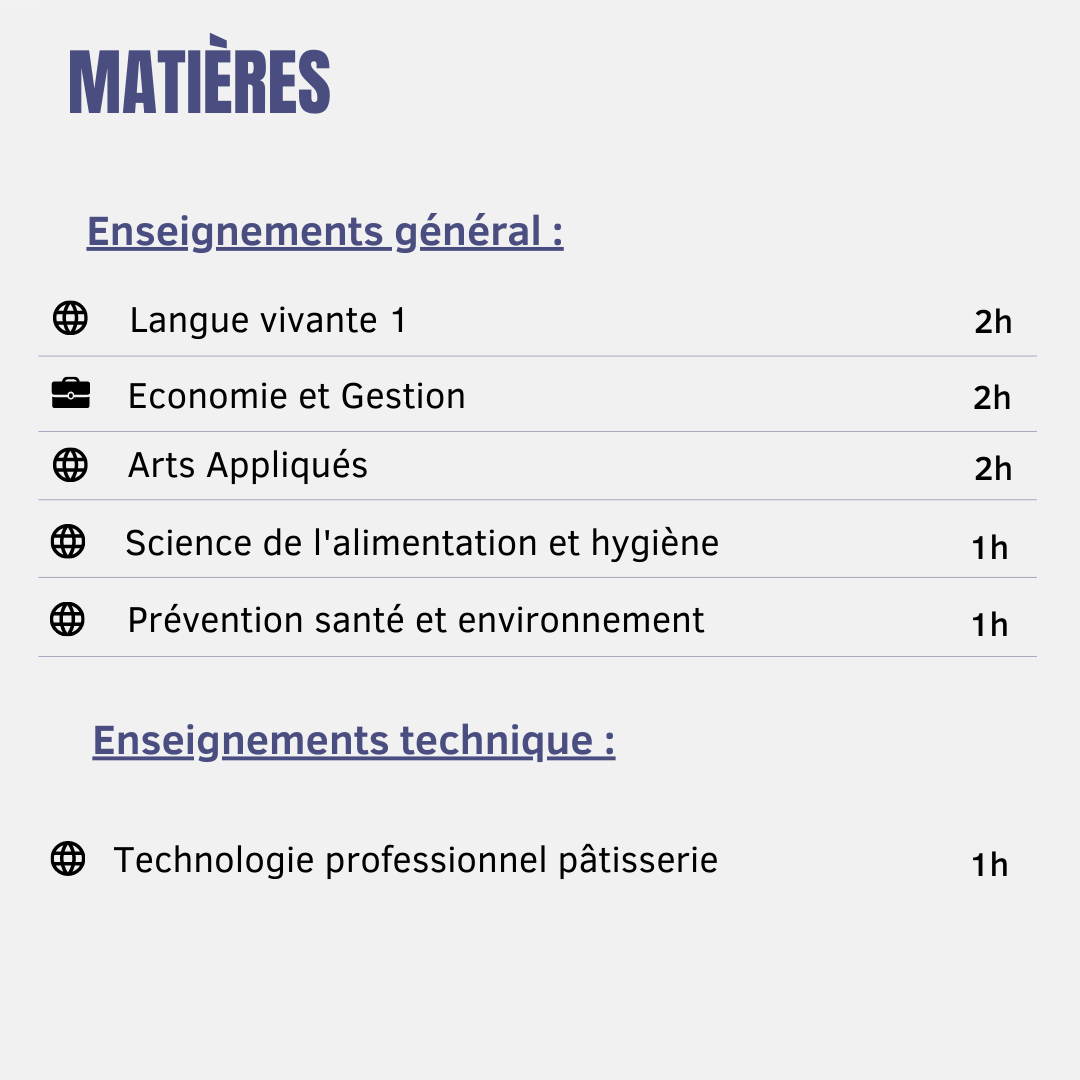Select Prévention santé et environnement text

coord(416,621)
